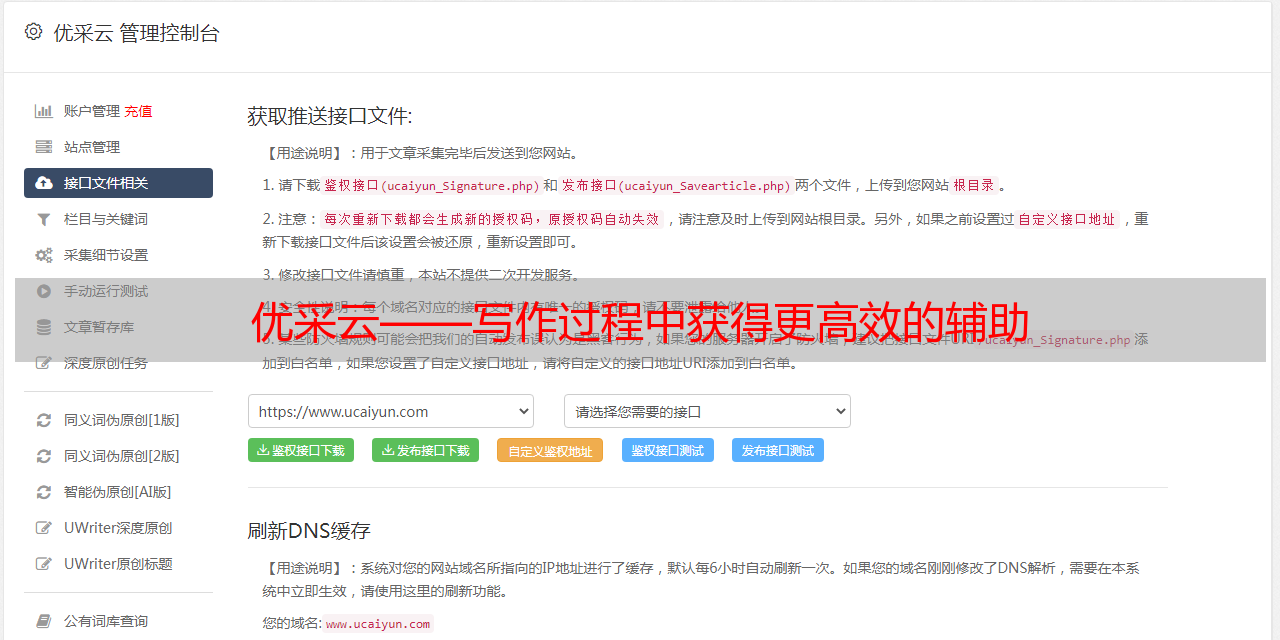Click the bar chart icon for 账户管理
1280x640 pixels.
[x=44, y=111]
